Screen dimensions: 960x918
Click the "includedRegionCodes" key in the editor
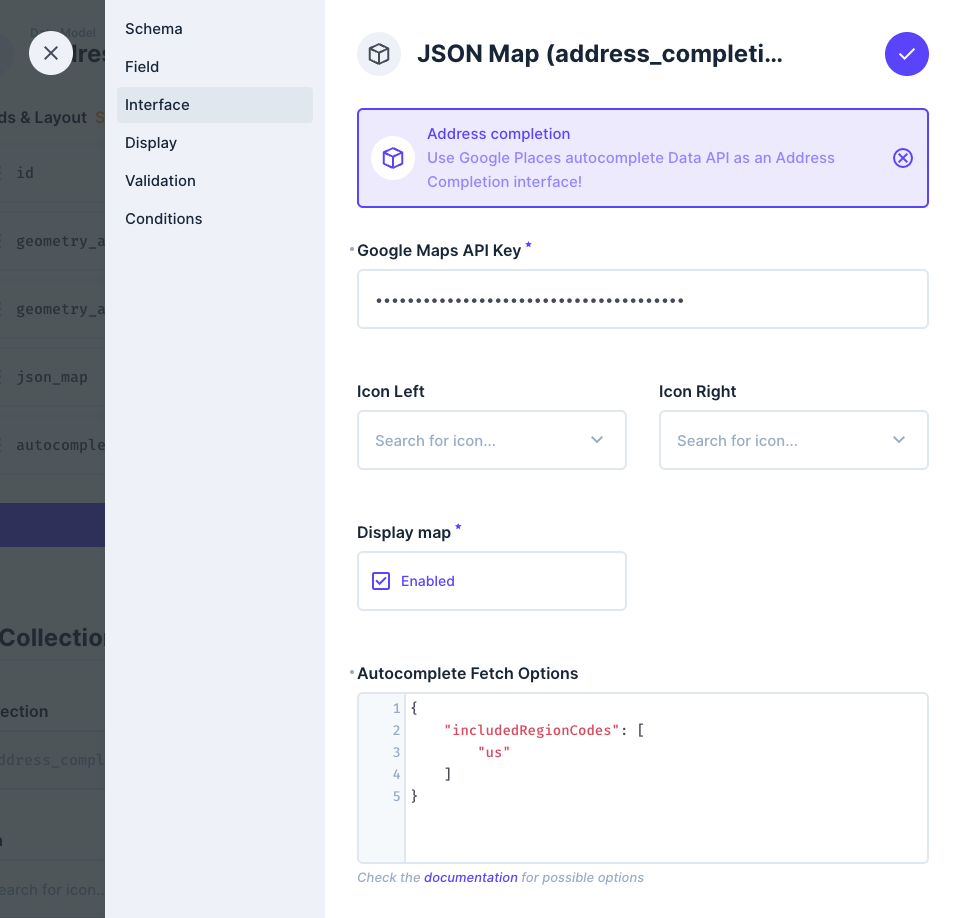coord(531,730)
